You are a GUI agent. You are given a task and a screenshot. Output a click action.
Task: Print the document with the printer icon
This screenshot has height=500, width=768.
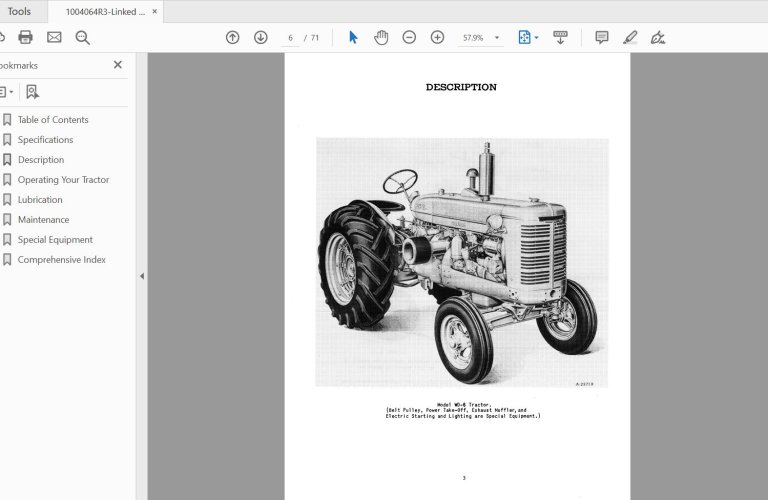coord(25,37)
